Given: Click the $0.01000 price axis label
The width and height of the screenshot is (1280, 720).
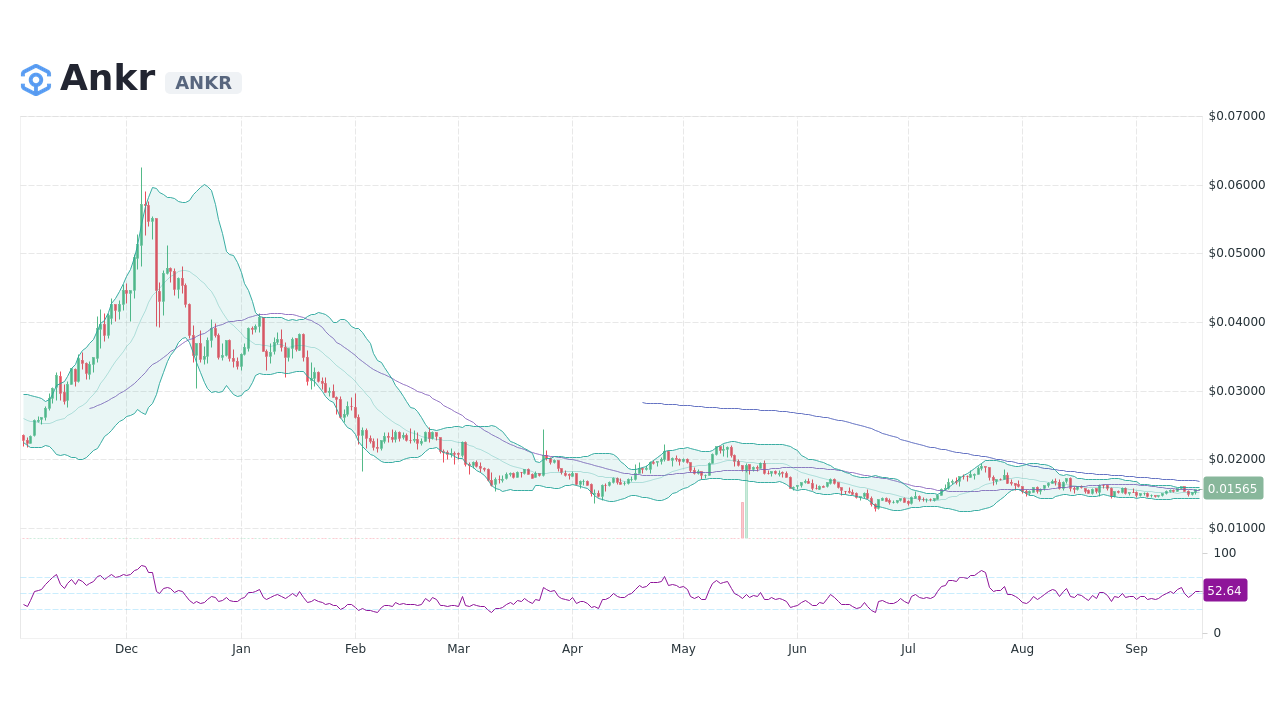Looking at the screenshot, I should tap(1235, 527).
